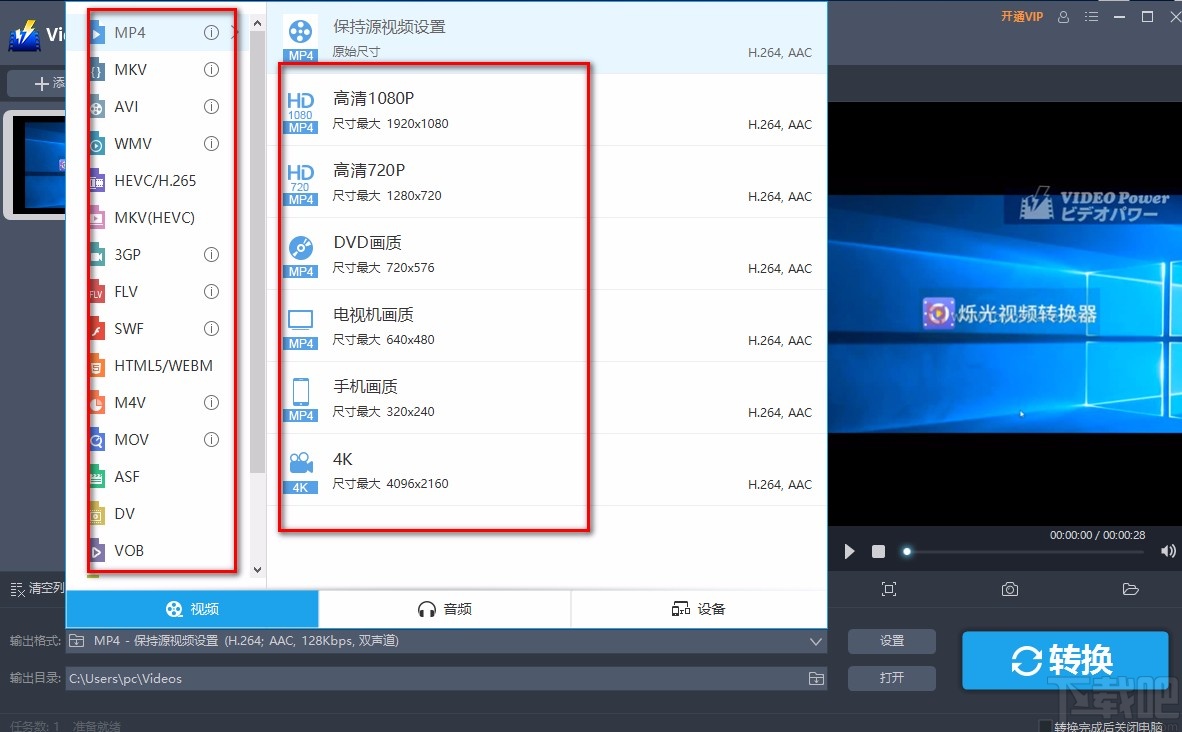1182x732 pixels.
Task: Click the fullscreen preview icon below the player
Action: coord(889,589)
